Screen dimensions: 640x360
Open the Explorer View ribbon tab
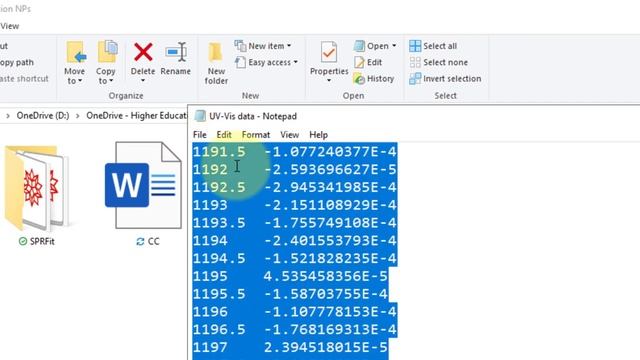pos(9,26)
